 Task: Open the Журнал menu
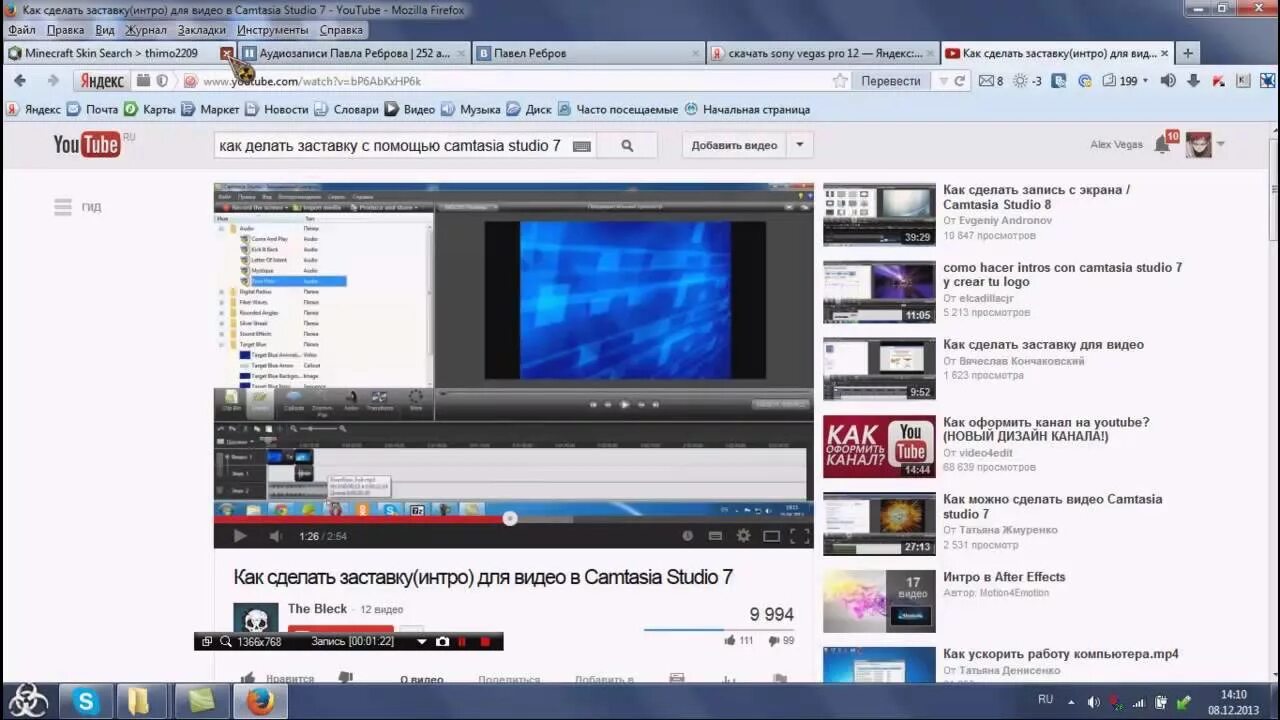pos(146,30)
